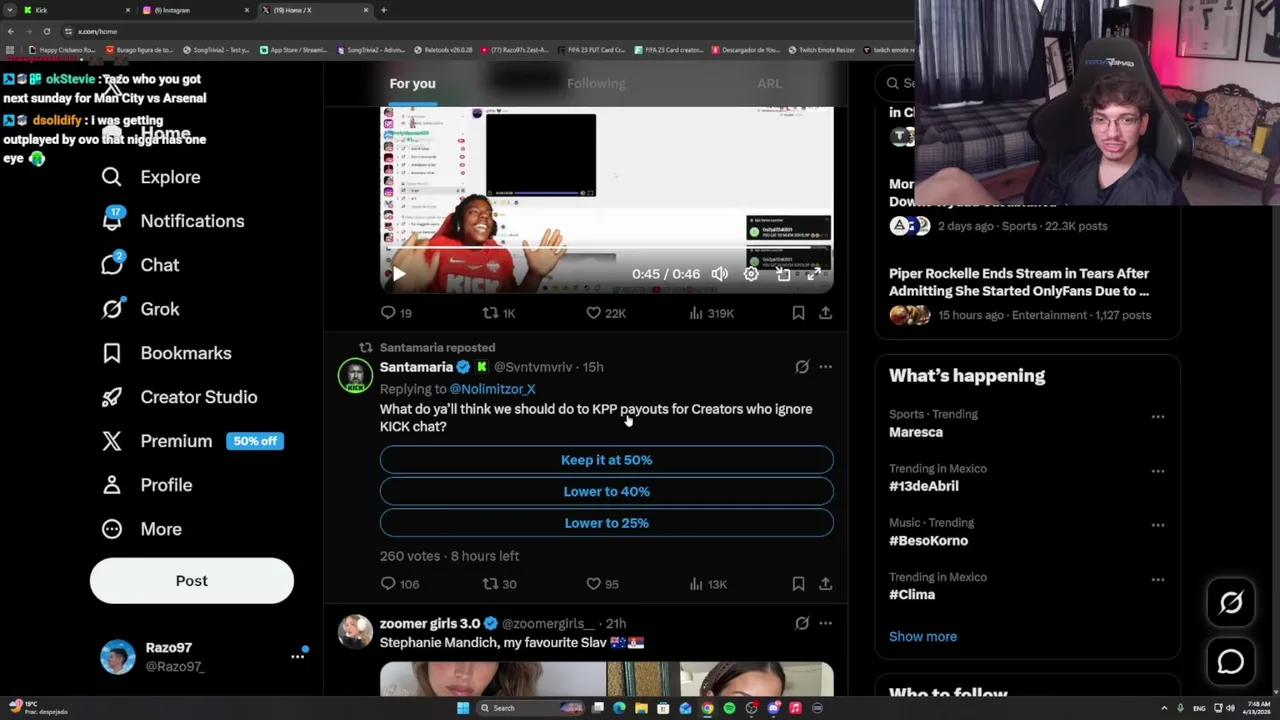Switch to the For you tab
The width and height of the screenshot is (1280, 720).
412,84
